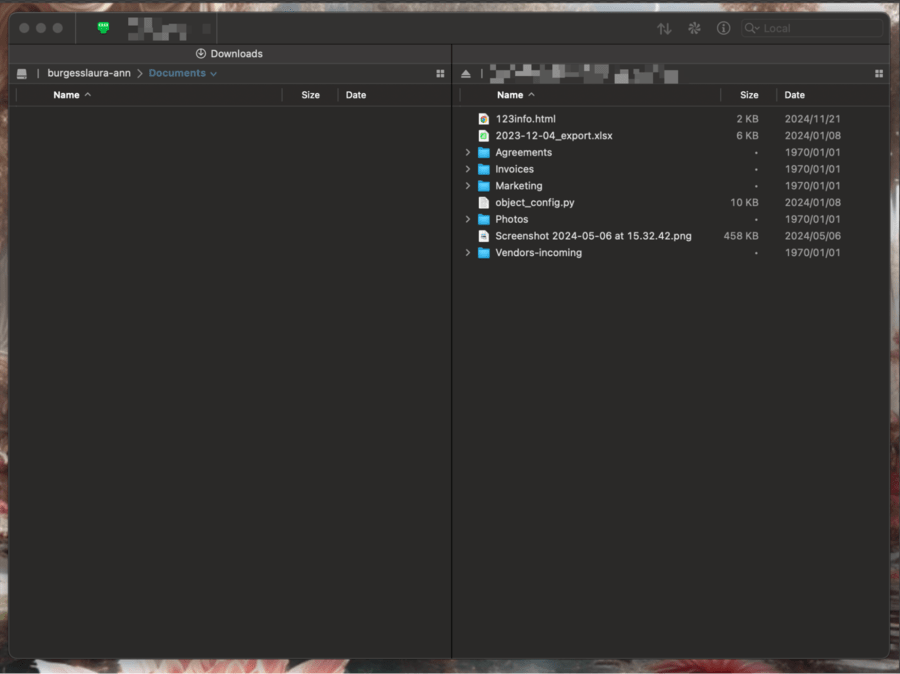Viewport: 900px width, 674px height.
Task: Click the grid view icon in the right pane
Action: pos(879,72)
